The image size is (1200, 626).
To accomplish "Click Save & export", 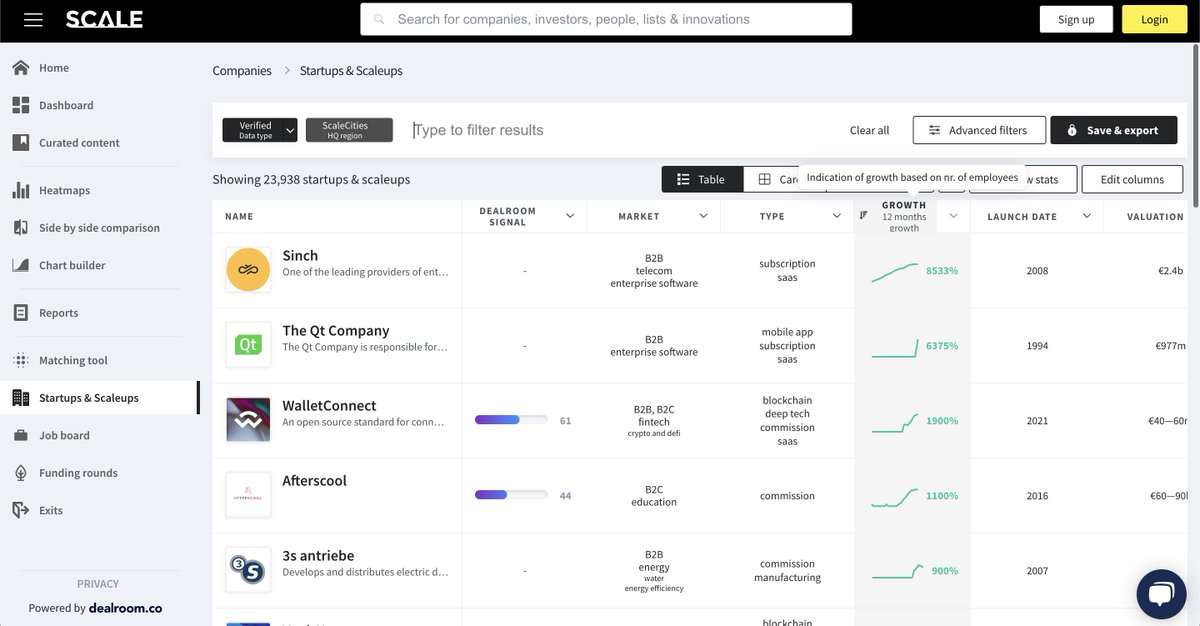I will coord(1112,130).
